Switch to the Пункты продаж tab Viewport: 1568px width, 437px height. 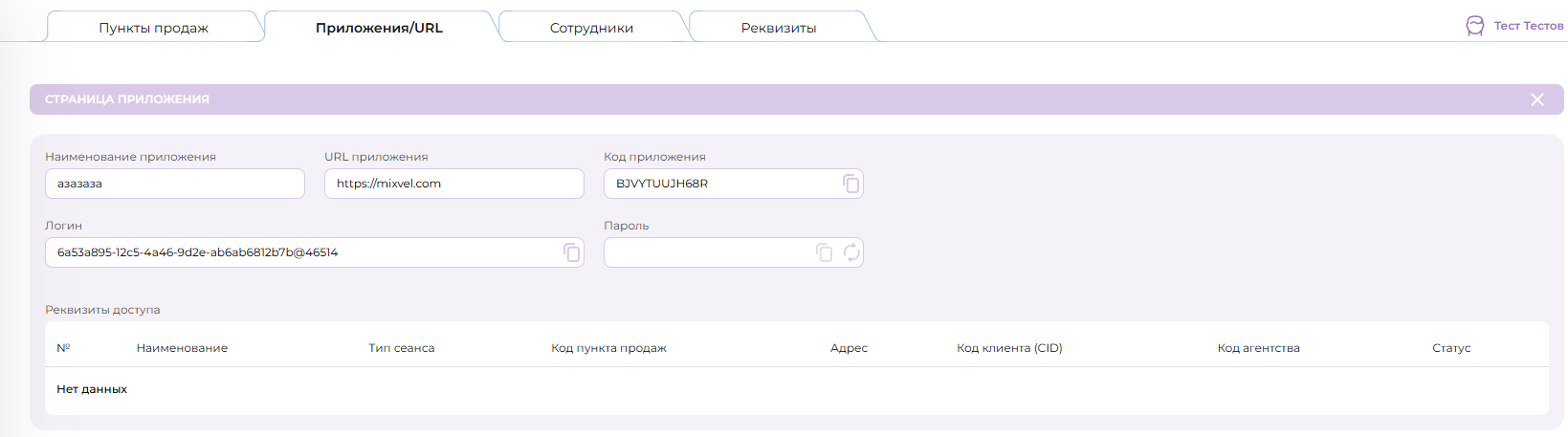point(153,28)
